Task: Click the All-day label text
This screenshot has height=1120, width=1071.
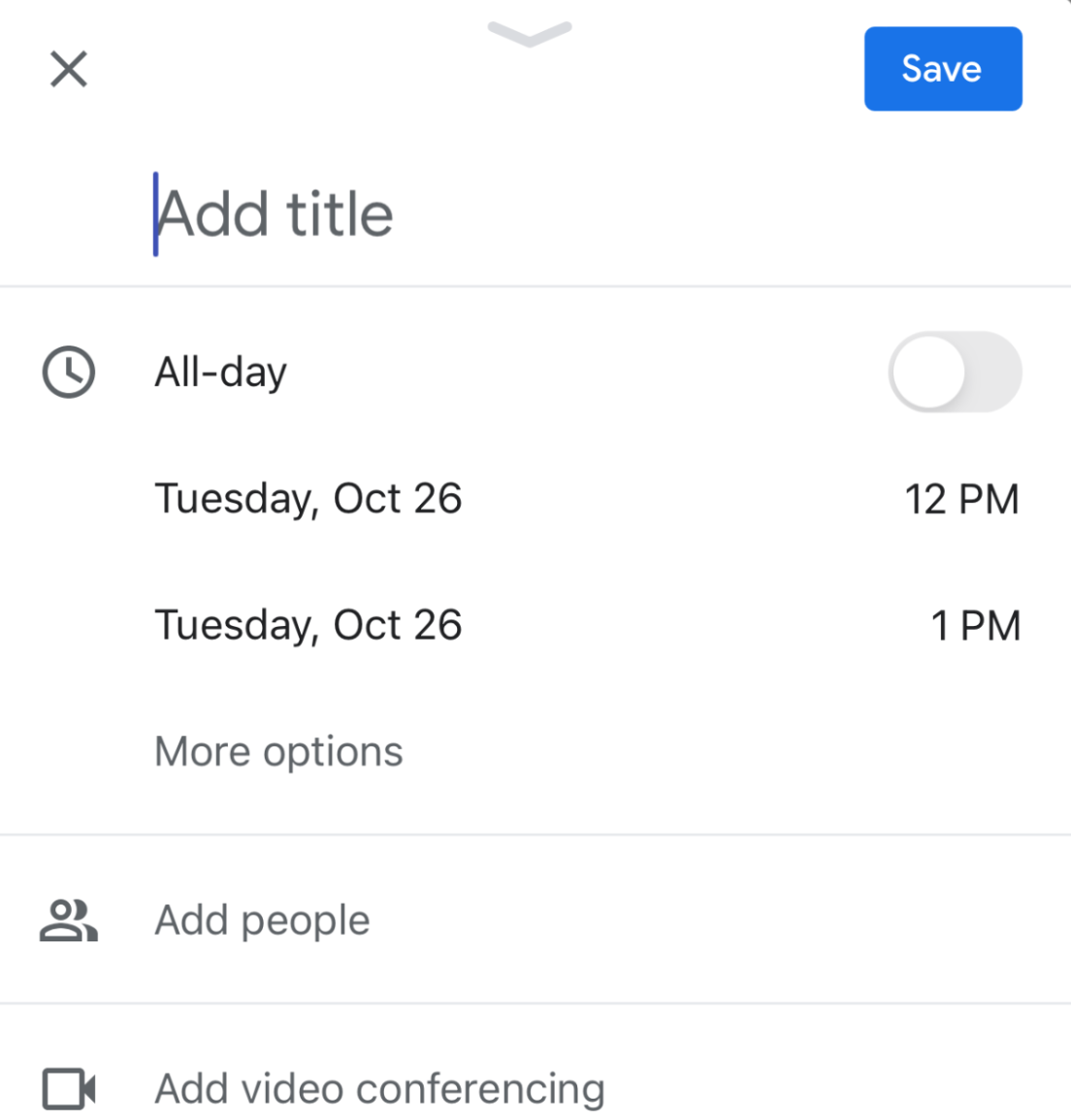Action: 221,373
